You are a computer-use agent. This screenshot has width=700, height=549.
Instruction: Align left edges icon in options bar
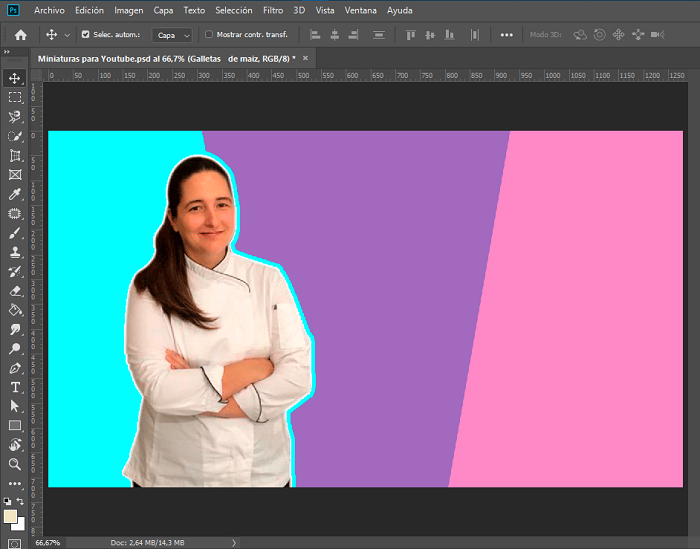pos(315,35)
